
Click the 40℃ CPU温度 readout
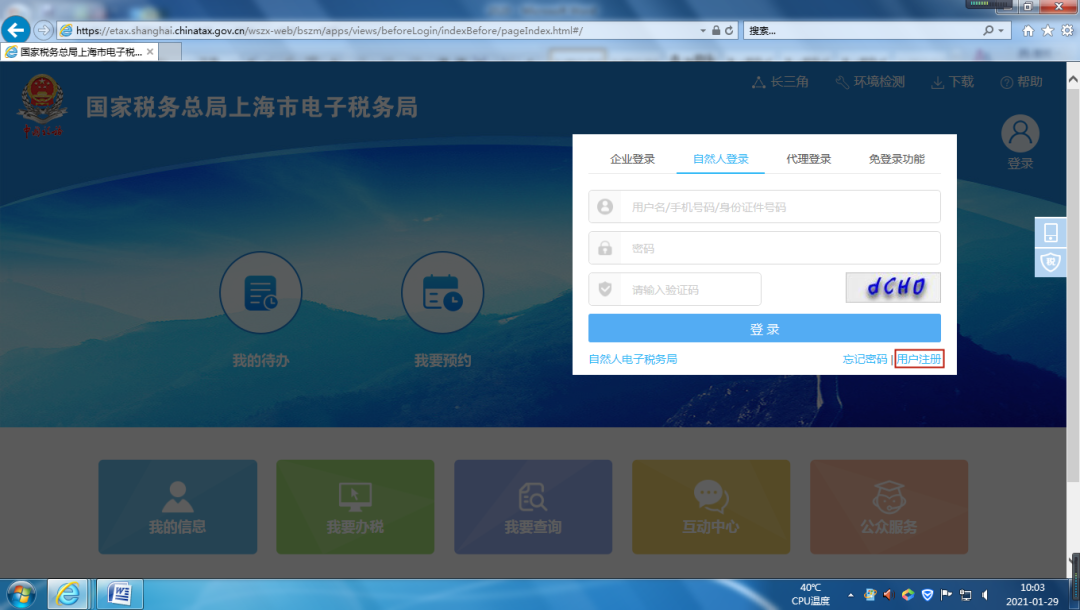[811, 594]
